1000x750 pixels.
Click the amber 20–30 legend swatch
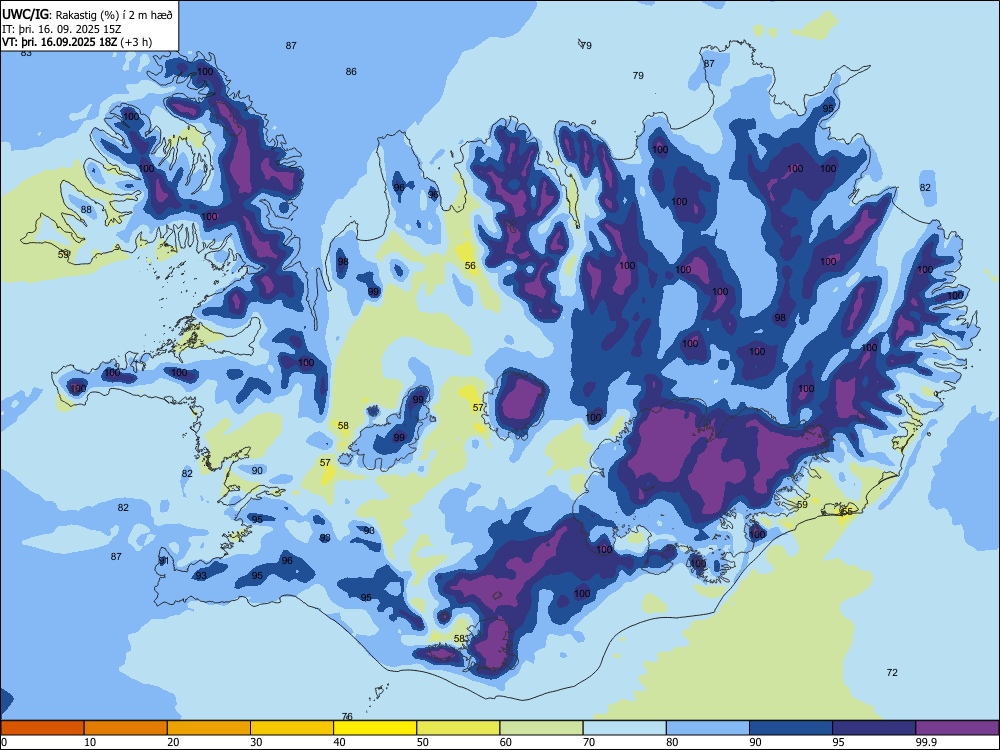(209, 728)
